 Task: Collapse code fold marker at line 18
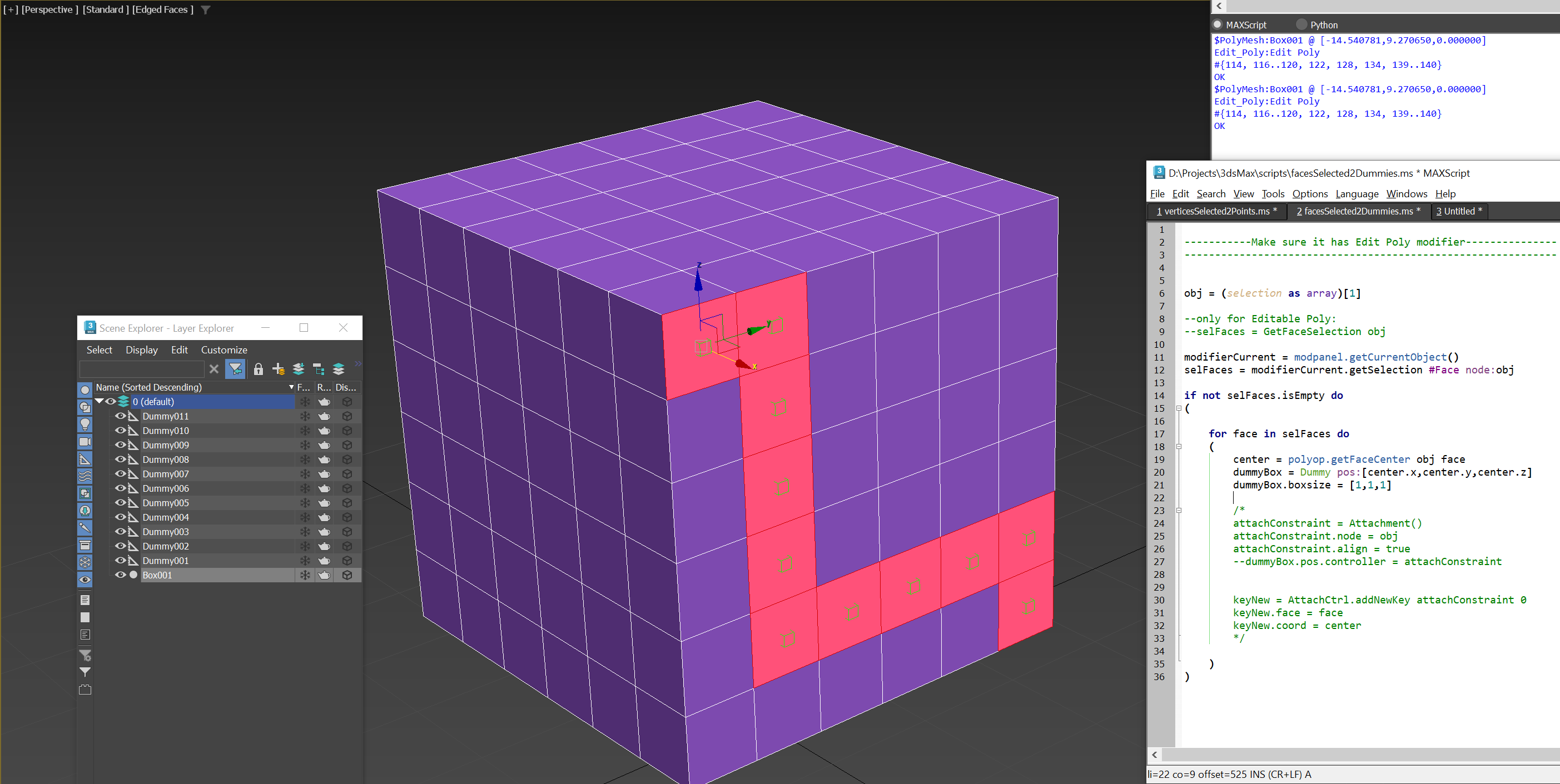pos(1179,447)
